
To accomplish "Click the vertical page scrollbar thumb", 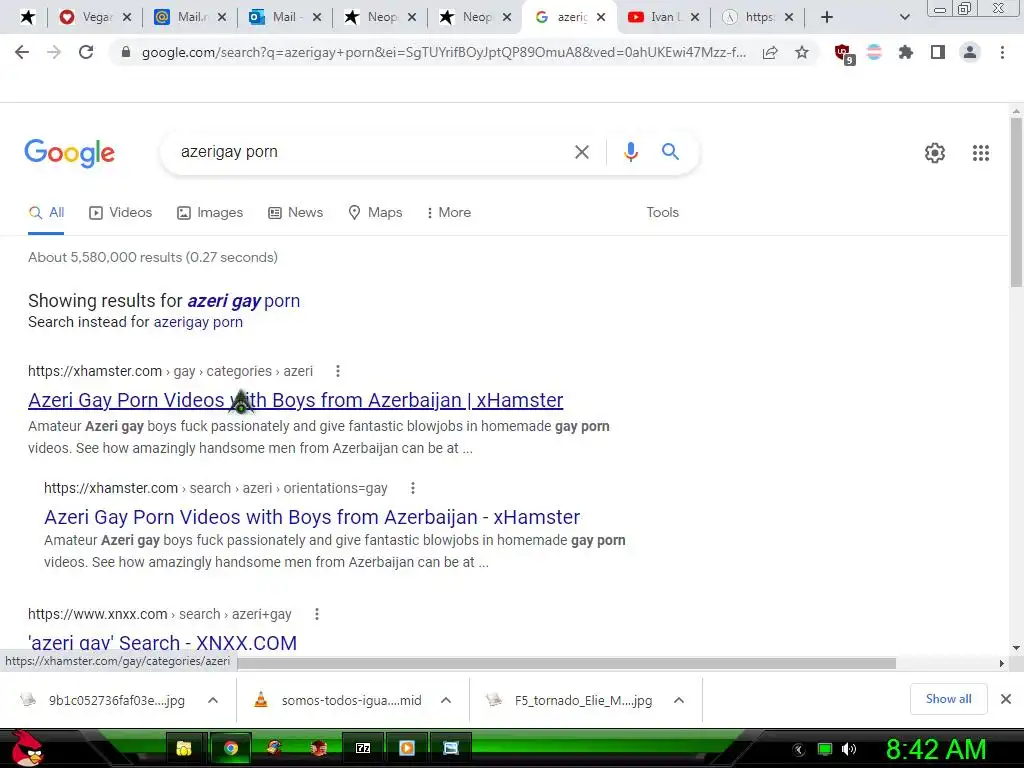I will pyautogui.click(x=1016, y=202).
